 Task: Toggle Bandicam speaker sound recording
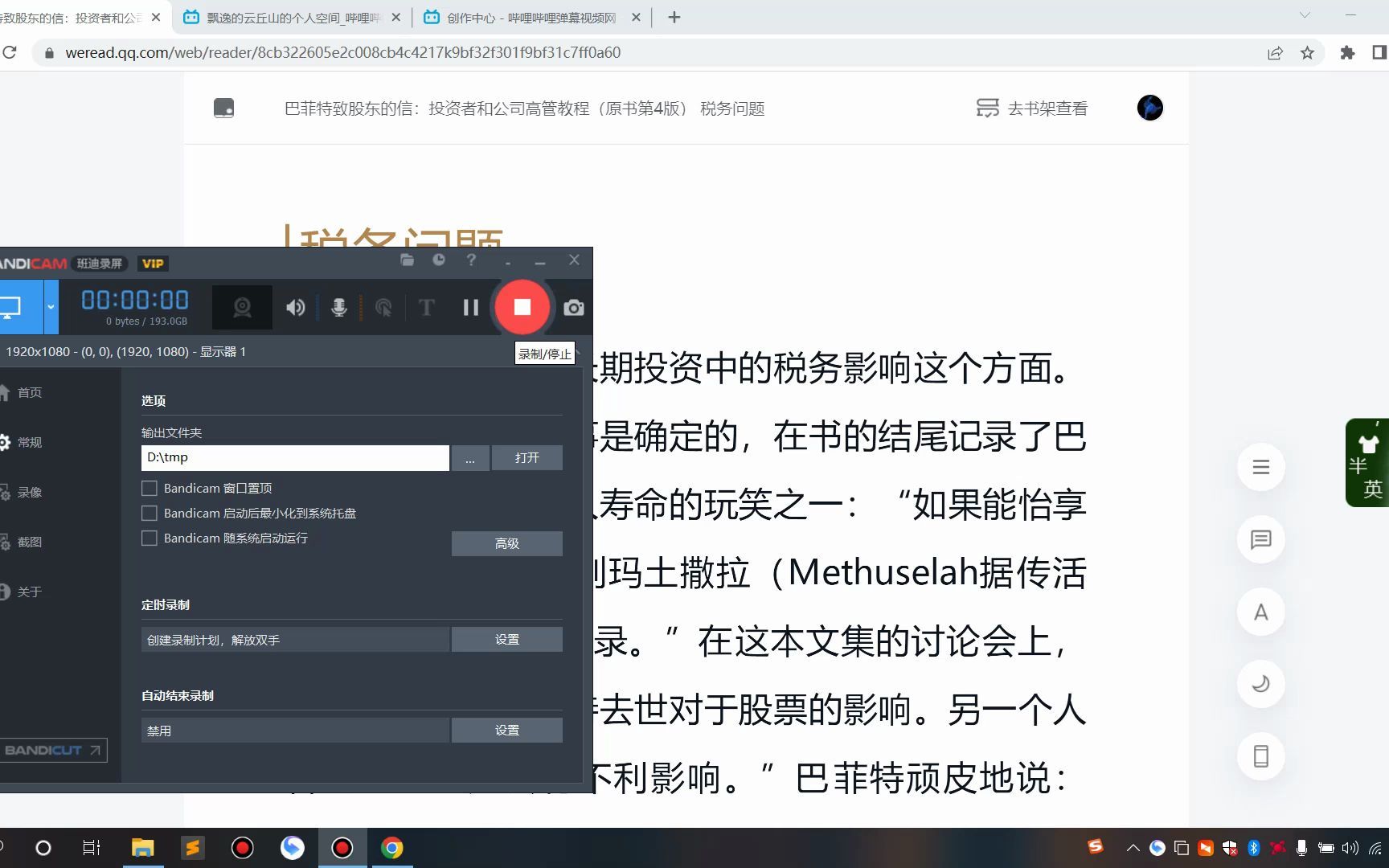coord(296,307)
